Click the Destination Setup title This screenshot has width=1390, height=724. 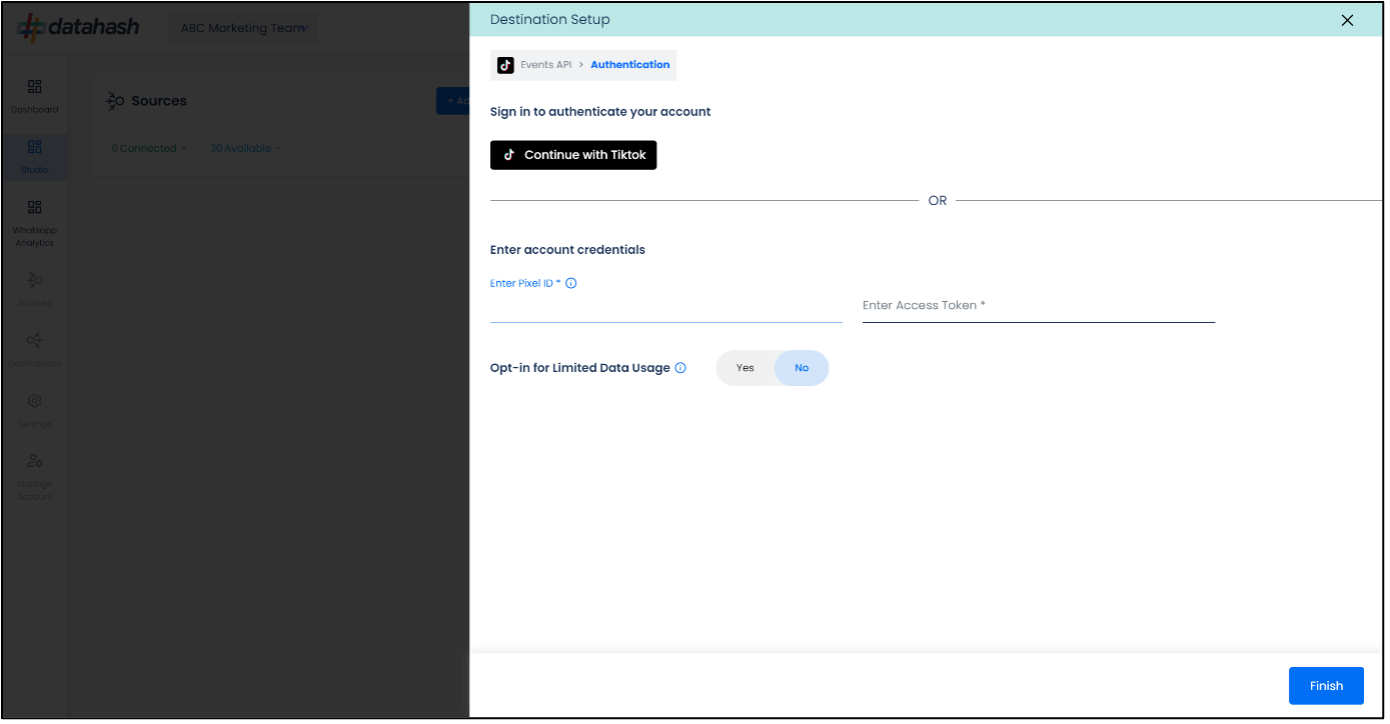tap(550, 20)
